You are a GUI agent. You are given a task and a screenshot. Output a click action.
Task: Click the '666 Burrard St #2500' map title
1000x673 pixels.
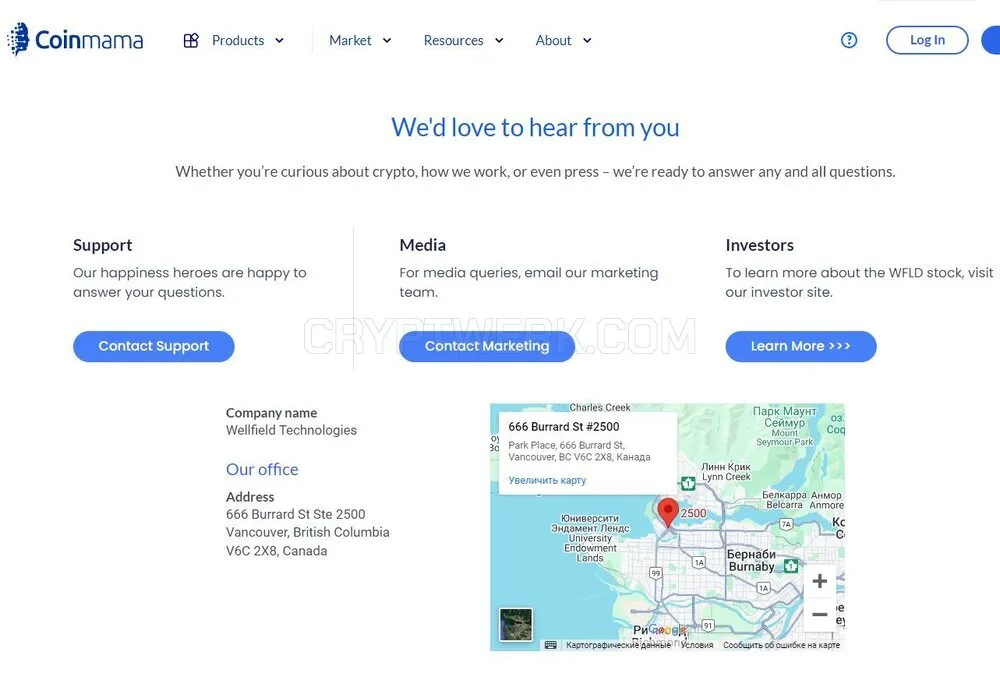pos(564,426)
